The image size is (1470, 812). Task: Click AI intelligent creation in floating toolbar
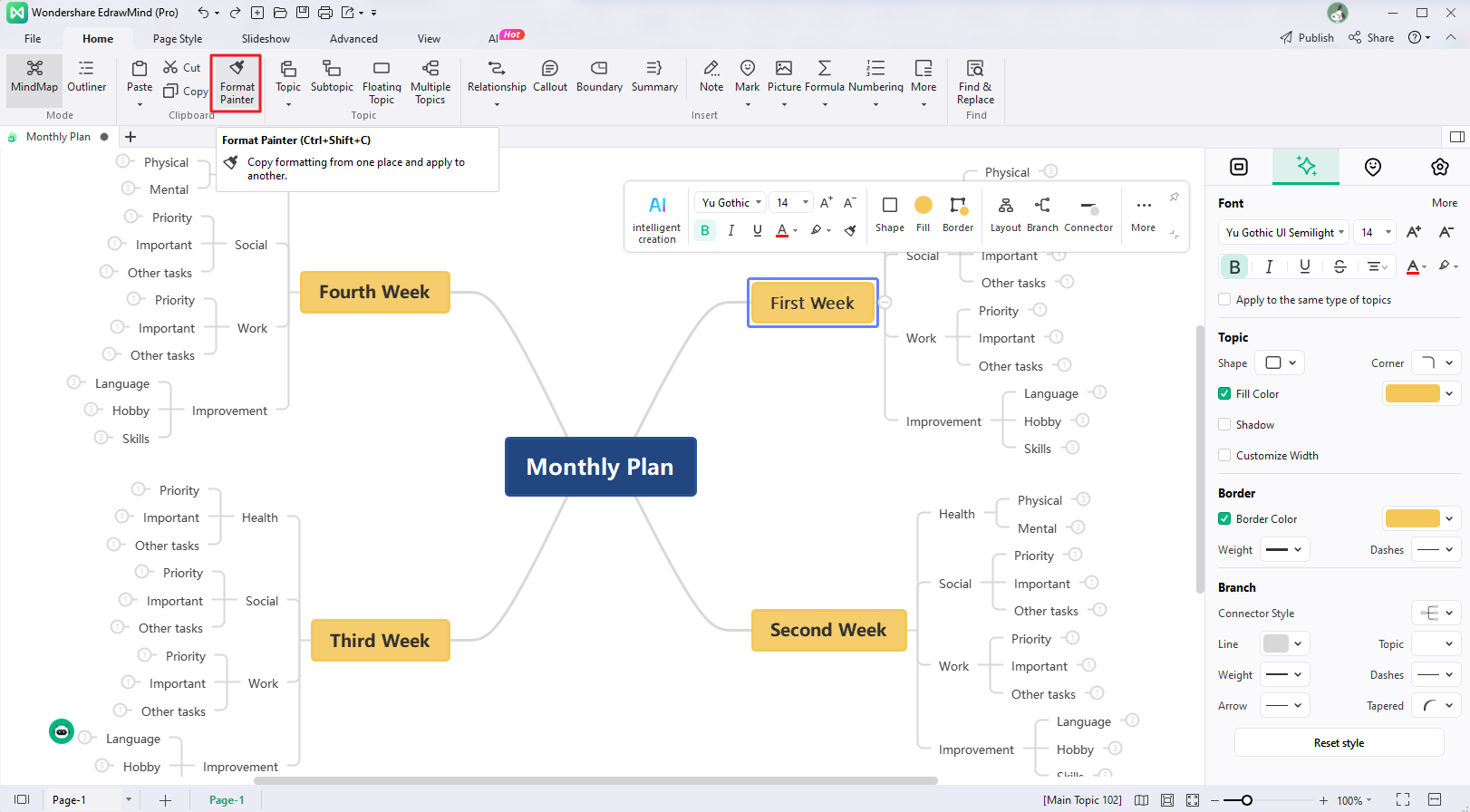pos(657,219)
